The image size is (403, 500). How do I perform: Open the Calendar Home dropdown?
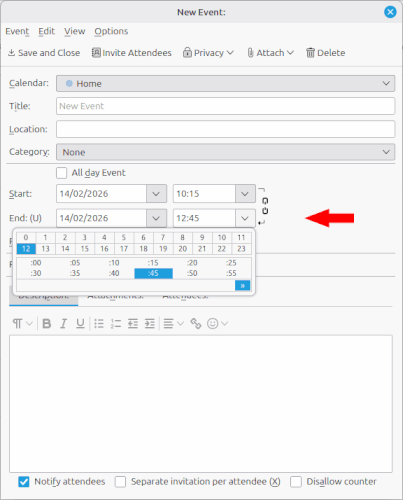pyautogui.click(x=225, y=83)
